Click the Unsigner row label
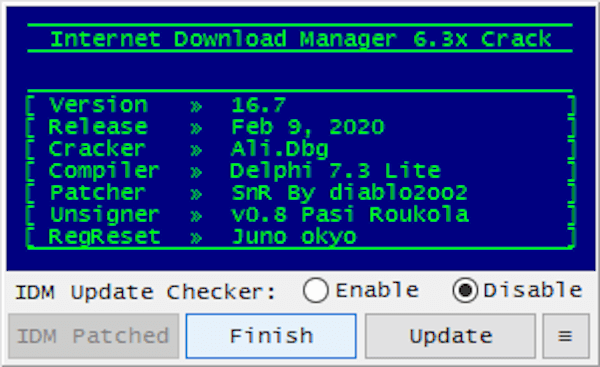Screen dimensions: 600x367 [x=104, y=215]
